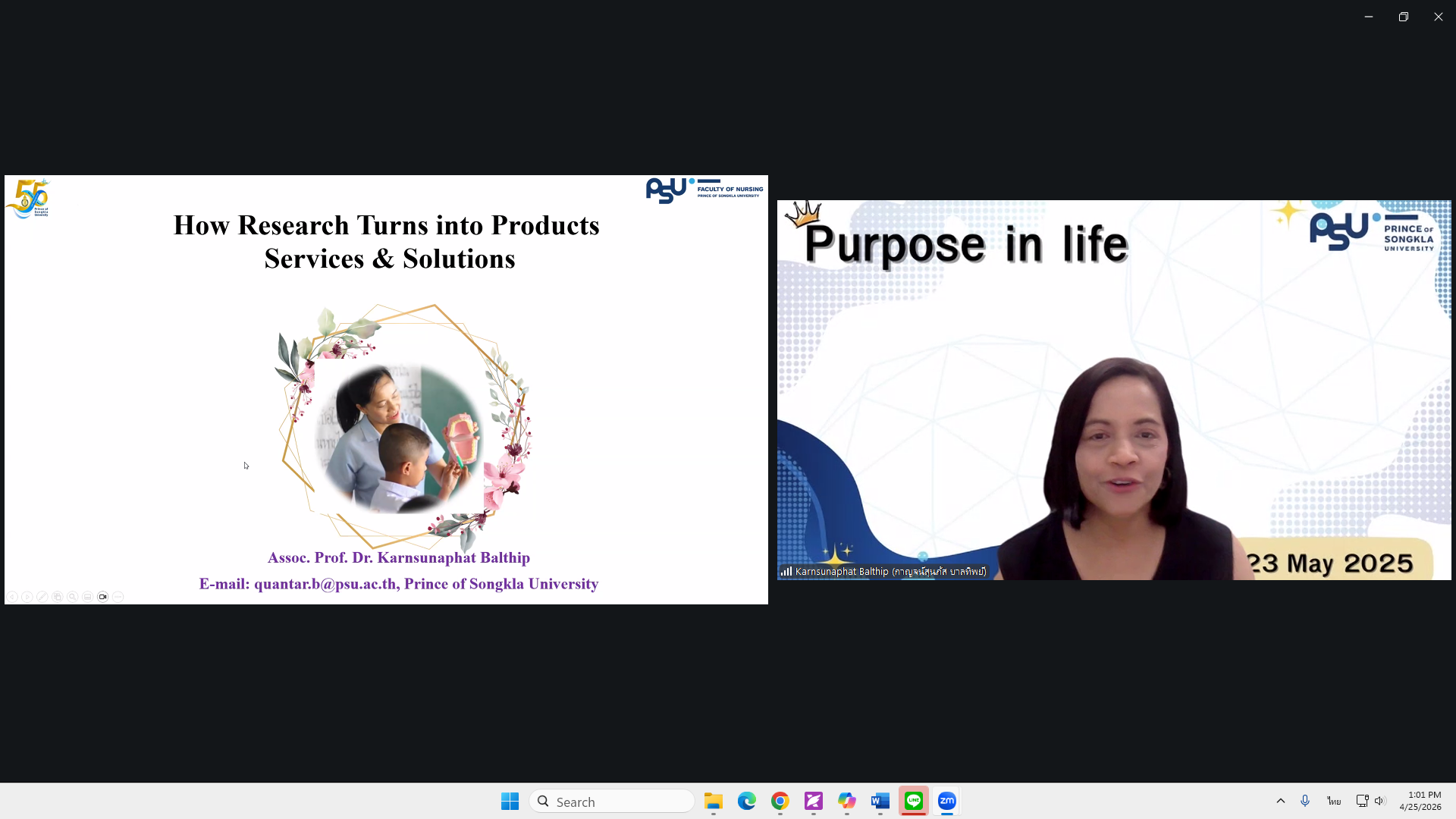Launch Google Chrome from taskbar
Viewport: 1456px width, 819px height.
click(x=780, y=801)
